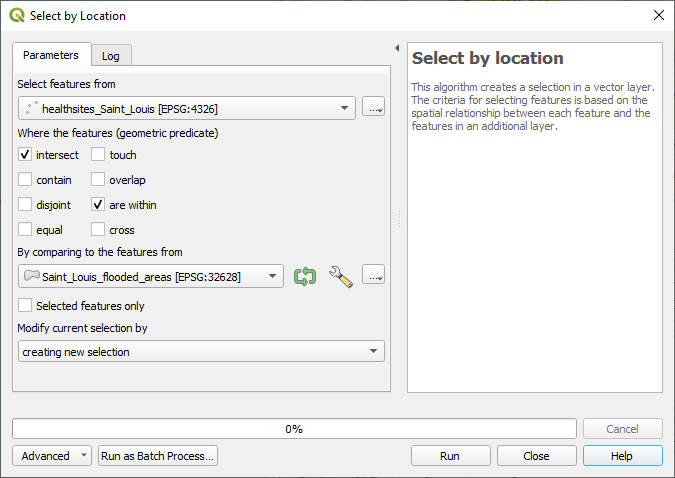Browse for comparison layer with ellipsis button
Screen dimensions: 675x478
click(x=373, y=277)
